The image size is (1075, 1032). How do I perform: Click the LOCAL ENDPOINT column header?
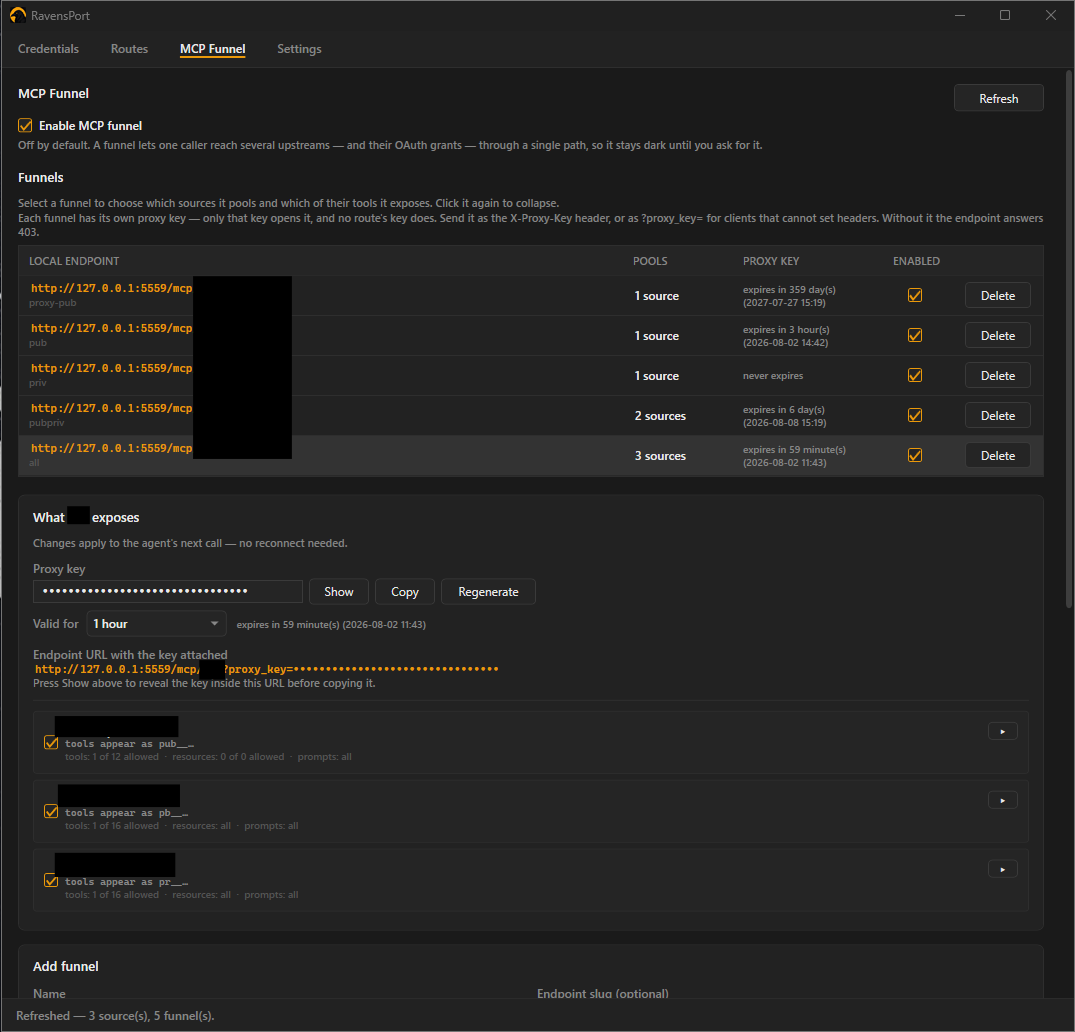pos(74,261)
